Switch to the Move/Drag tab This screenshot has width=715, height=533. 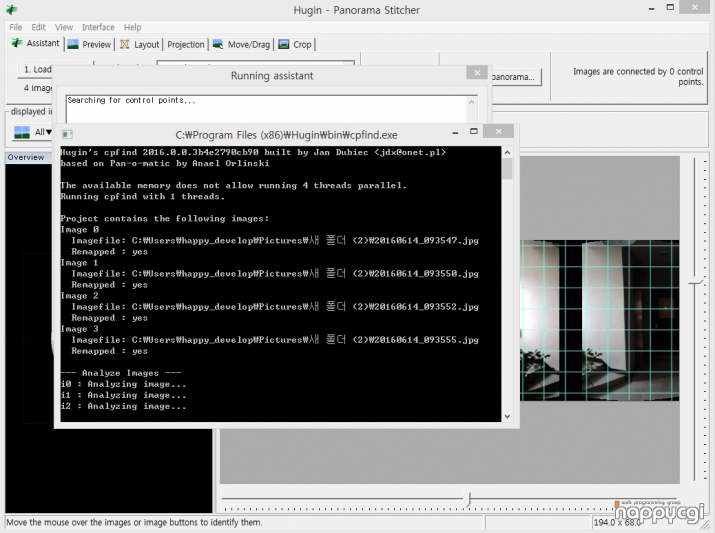click(x=242, y=44)
